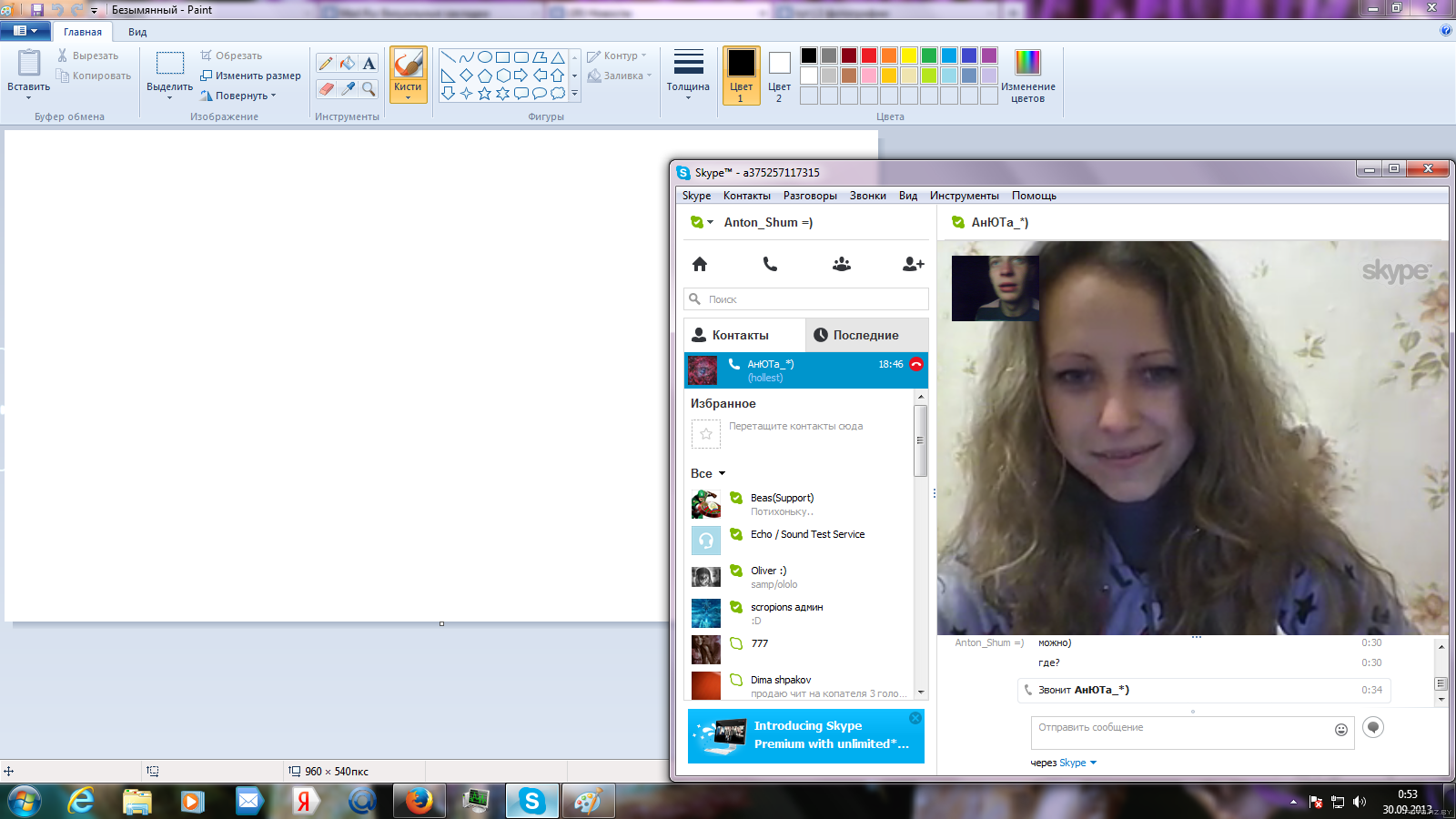The image size is (1456, 819).
Task: Open the Skype menu in Skype menu bar
Action: click(696, 196)
